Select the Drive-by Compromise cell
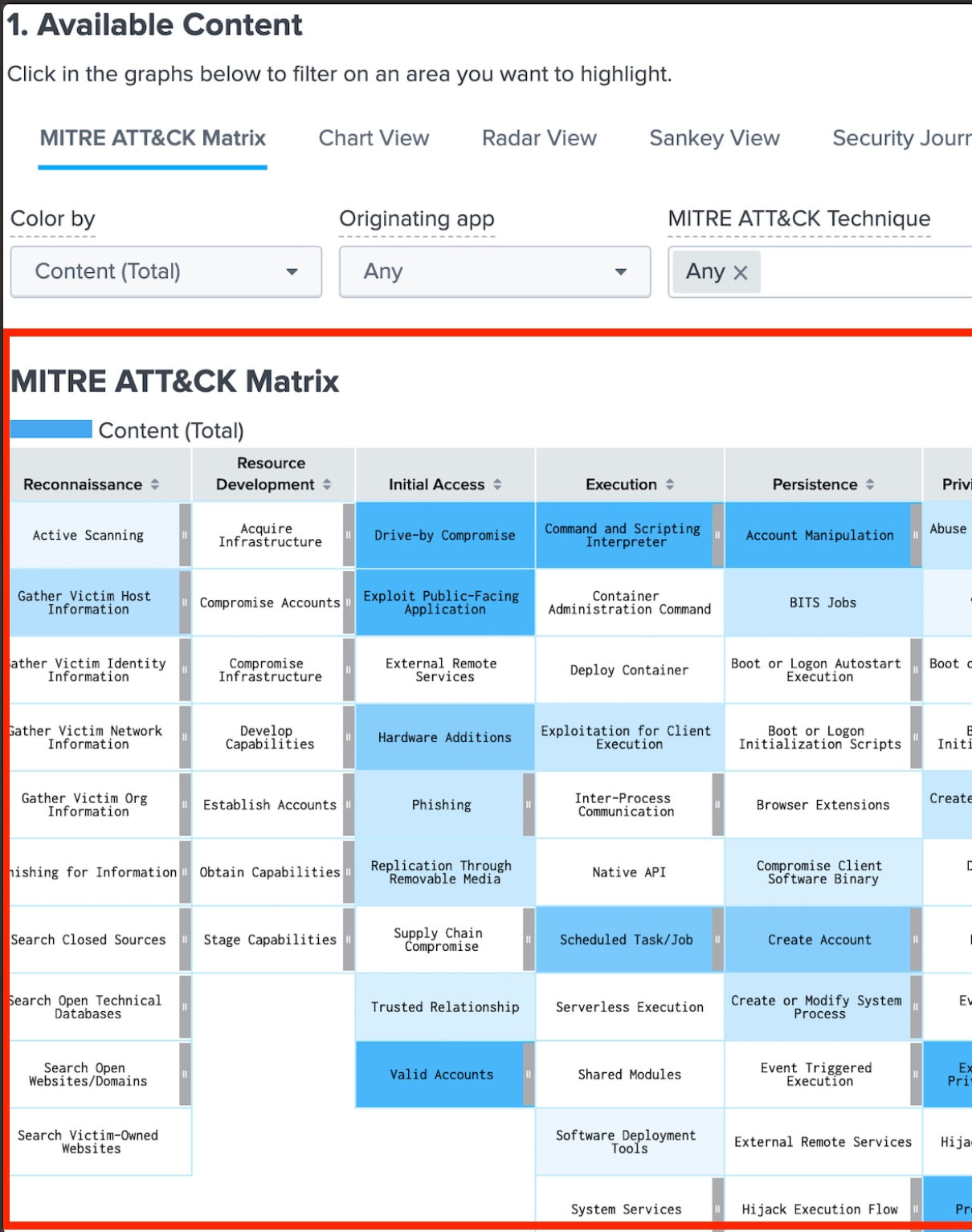This screenshot has height=1232, width=972. coord(445,535)
